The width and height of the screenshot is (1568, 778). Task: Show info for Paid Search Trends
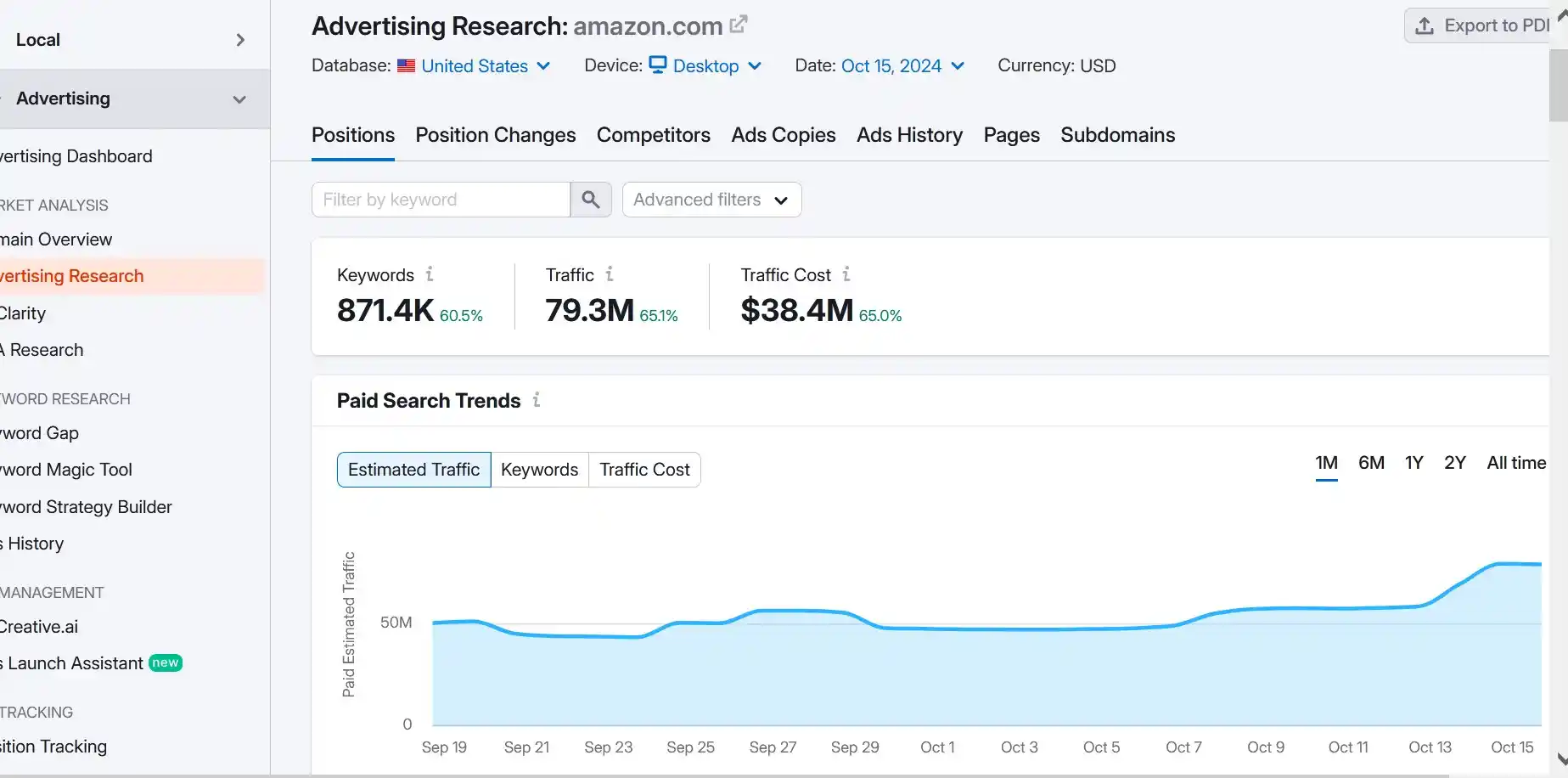pyautogui.click(x=537, y=399)
